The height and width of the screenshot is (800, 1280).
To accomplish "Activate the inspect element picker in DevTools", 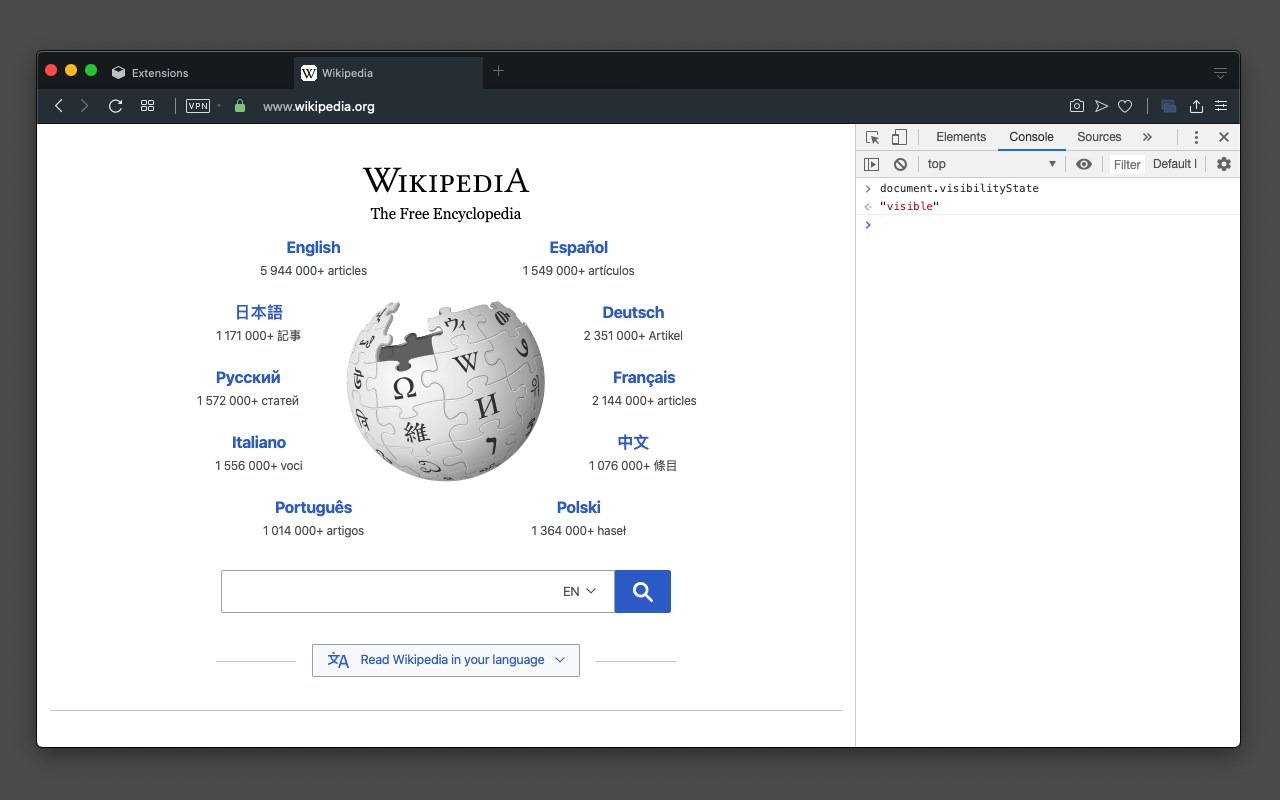I will pos(873,137).
